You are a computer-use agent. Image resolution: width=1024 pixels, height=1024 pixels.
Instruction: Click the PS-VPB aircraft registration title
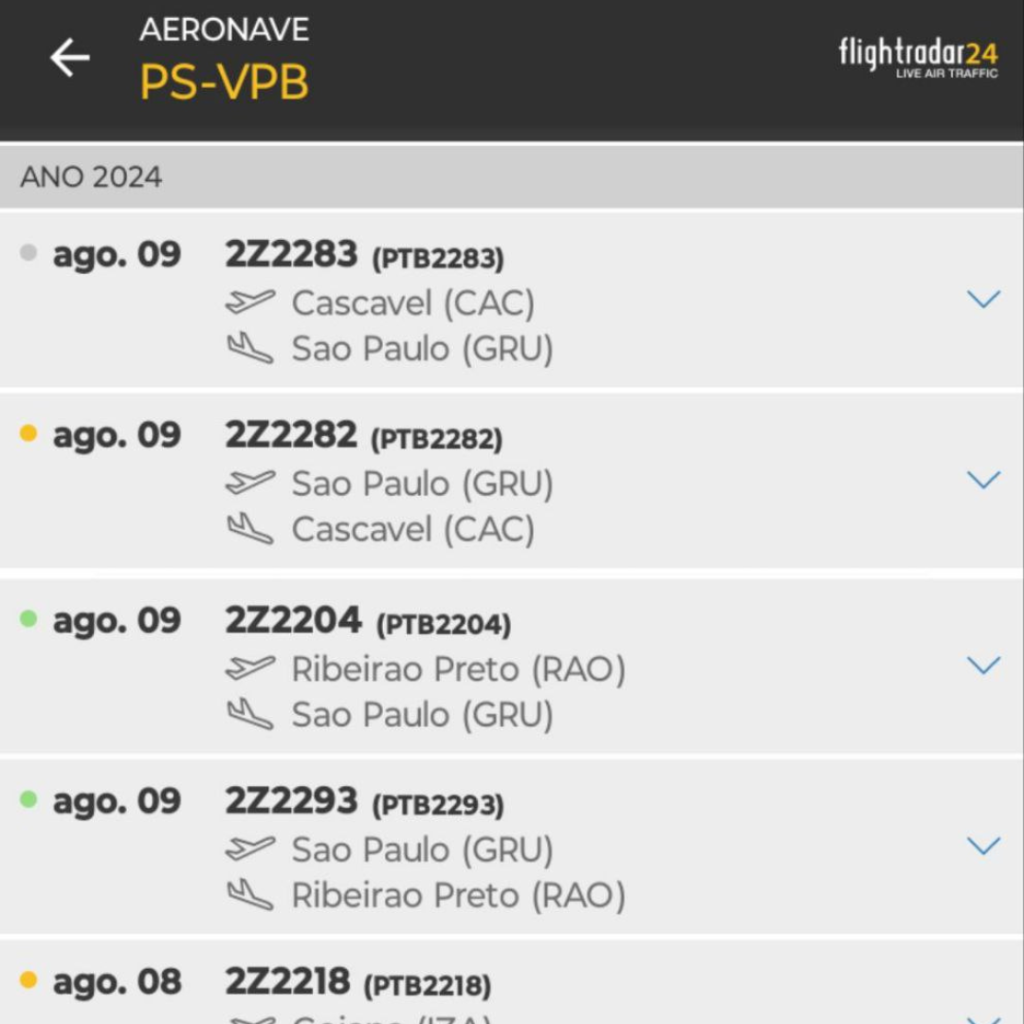(224, 82)
